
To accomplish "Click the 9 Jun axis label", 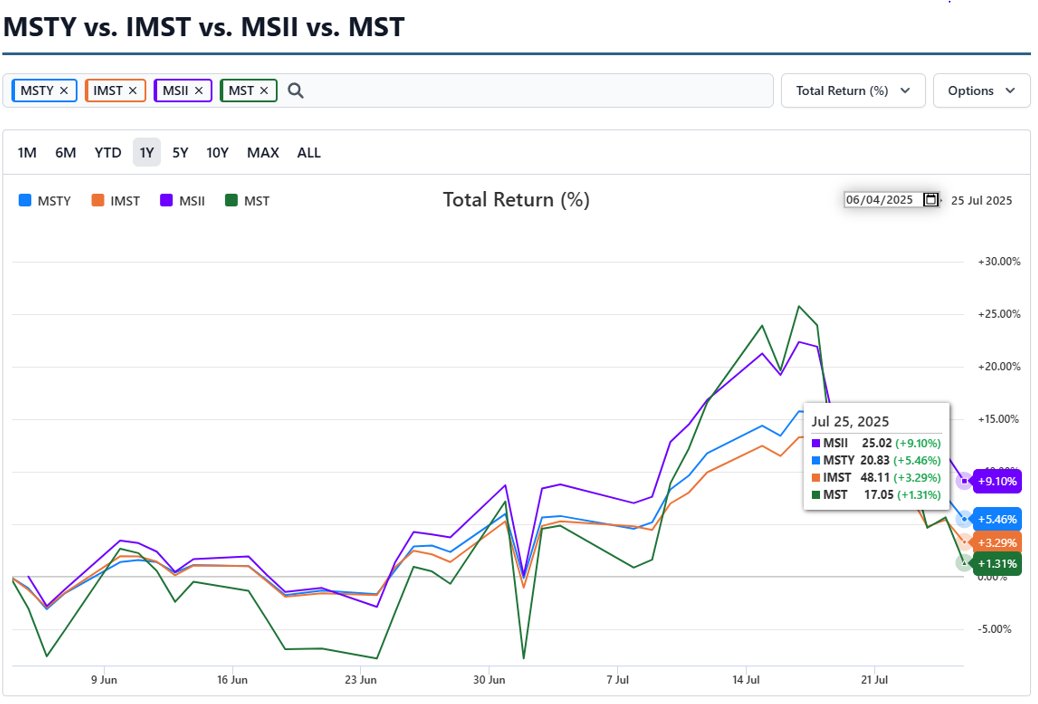I will 104,679.
